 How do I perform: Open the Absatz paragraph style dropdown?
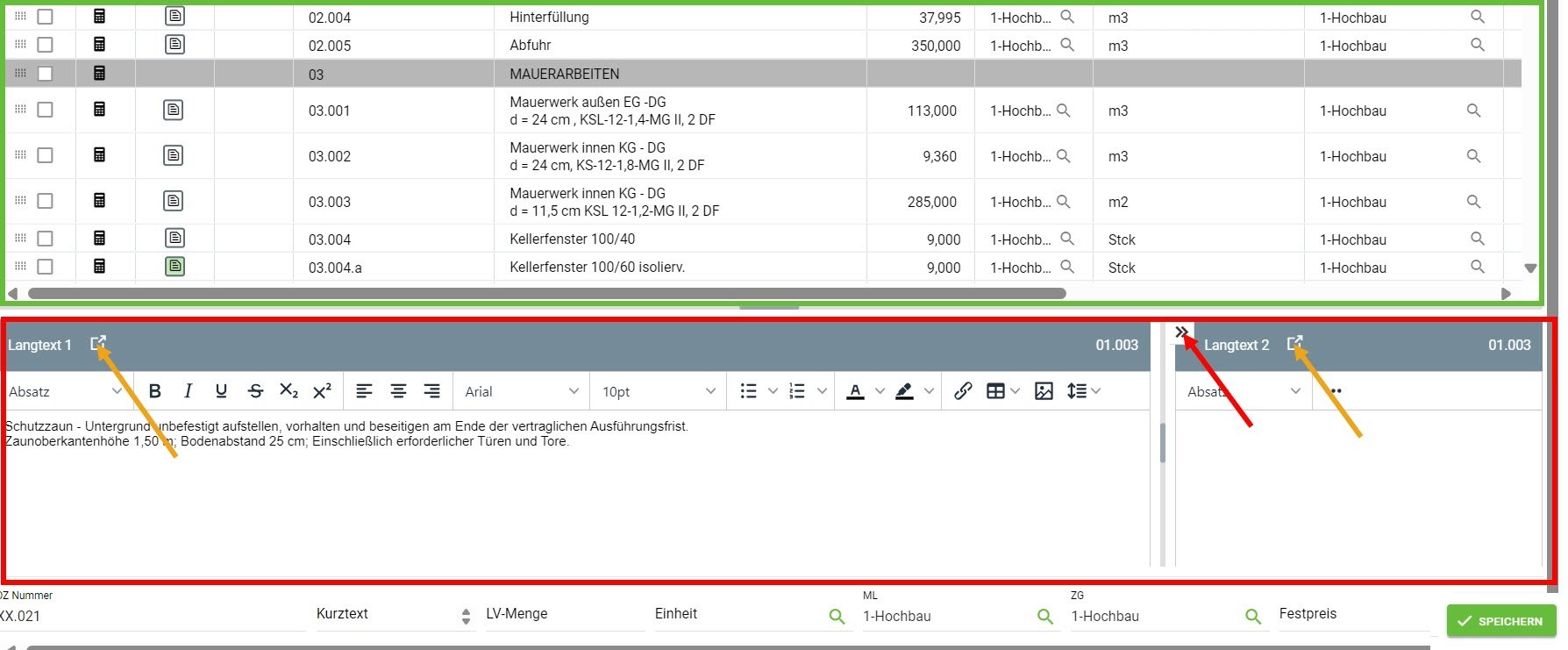point(65,391)
